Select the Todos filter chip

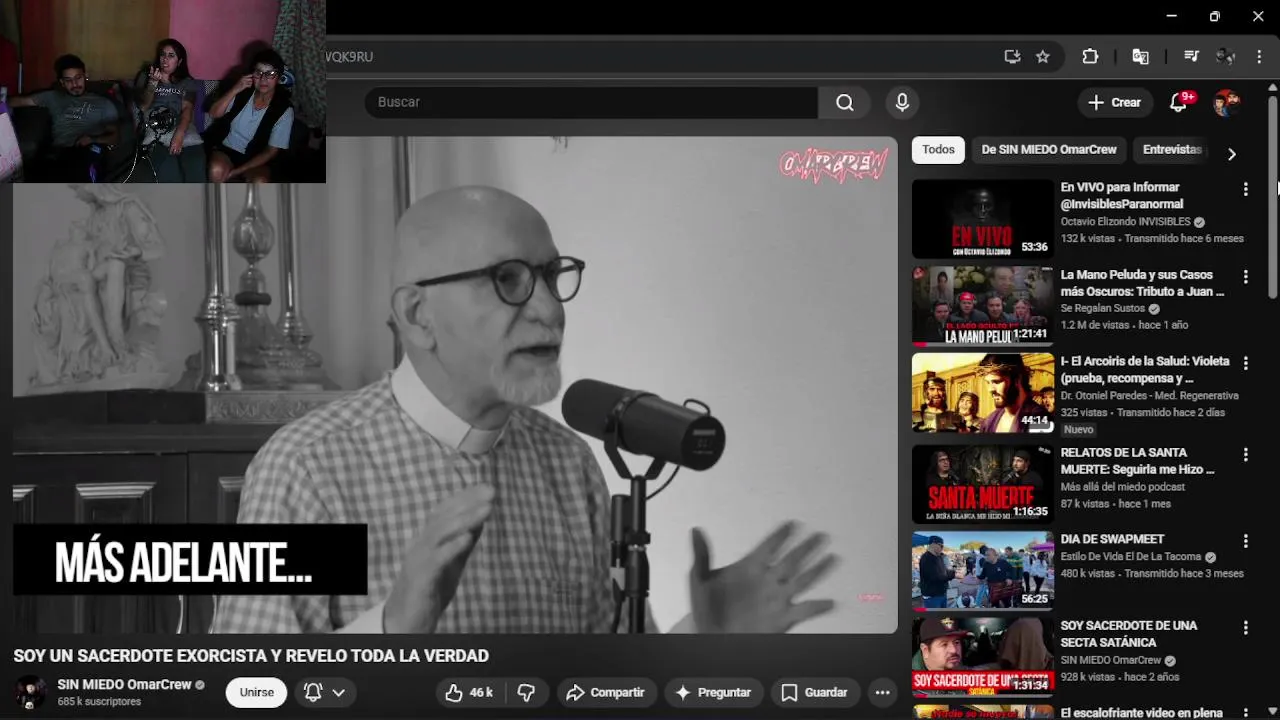(x=938, y=150)
